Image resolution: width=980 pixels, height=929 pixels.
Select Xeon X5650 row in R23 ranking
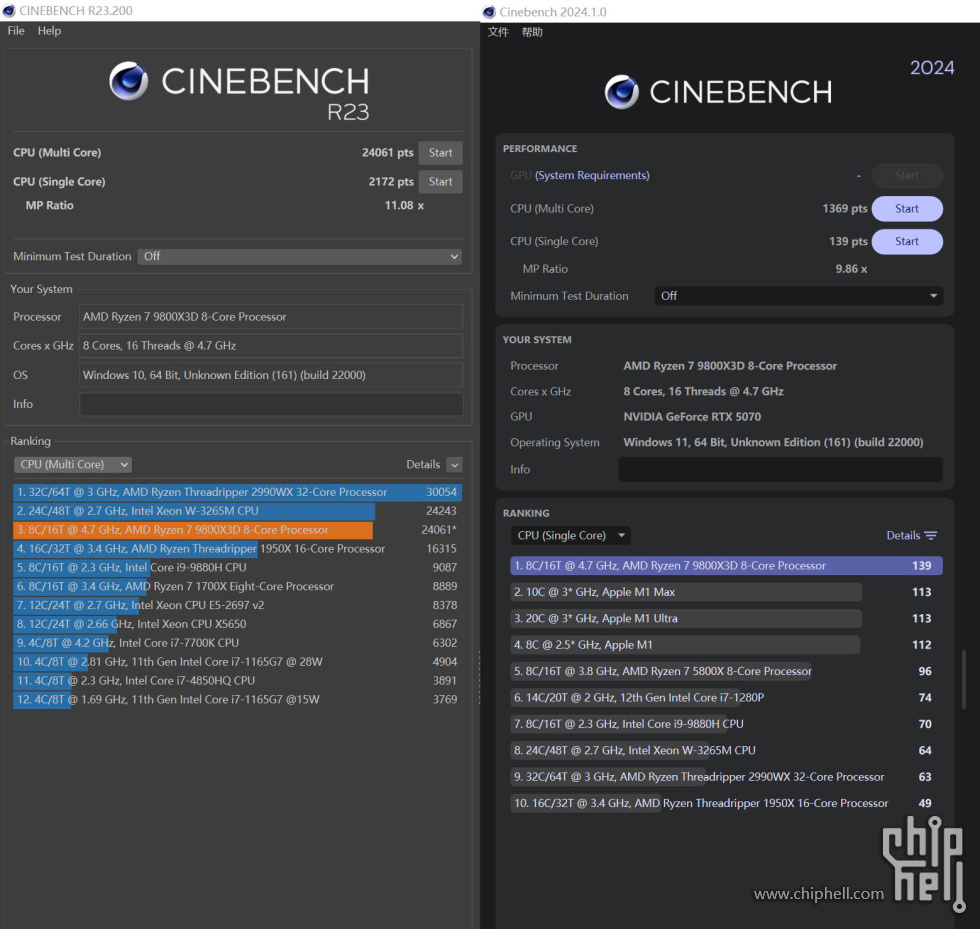pos(238,624)
